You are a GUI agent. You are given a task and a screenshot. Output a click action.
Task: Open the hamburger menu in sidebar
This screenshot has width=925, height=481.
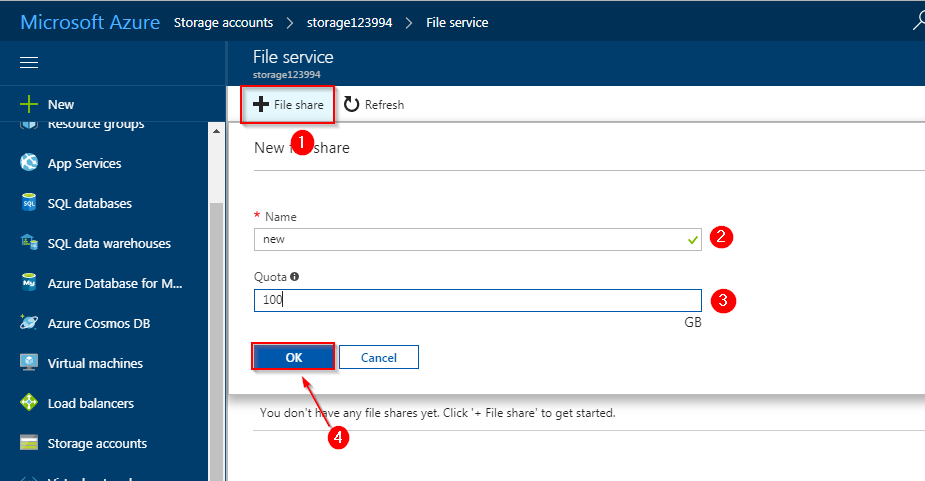click(x=29, y=63)
